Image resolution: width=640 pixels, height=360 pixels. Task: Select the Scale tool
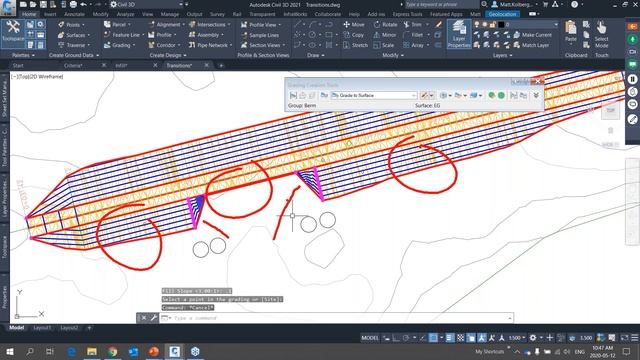click(384, 45)
